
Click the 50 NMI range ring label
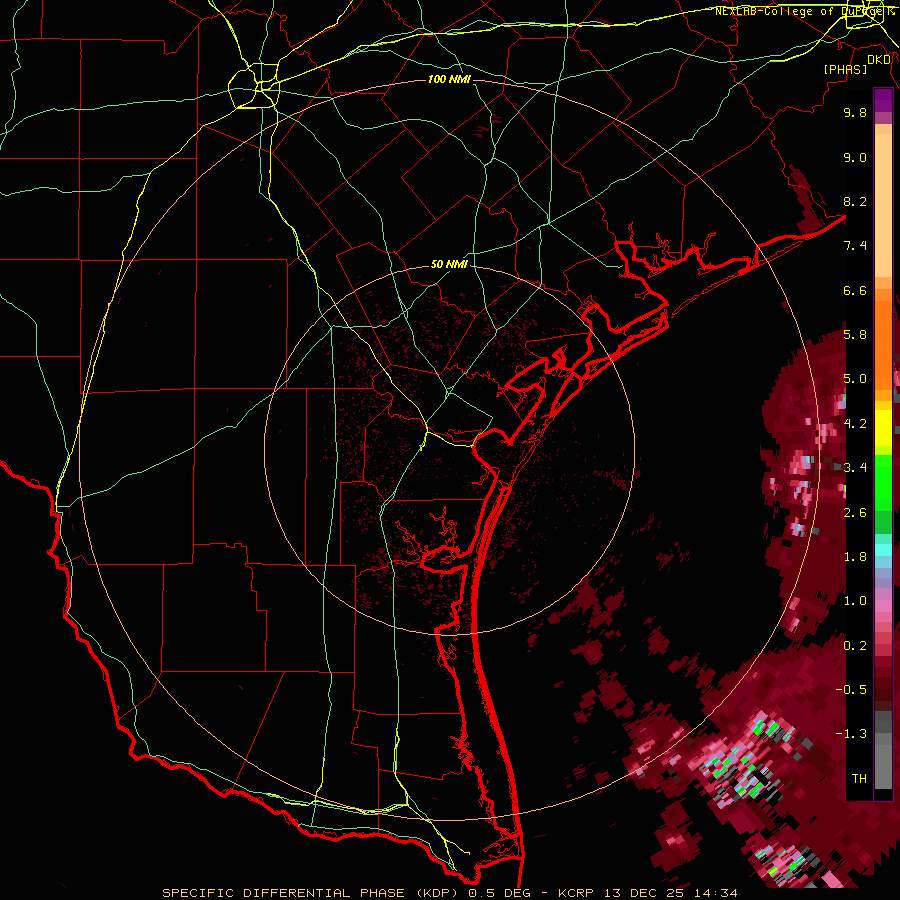pyautogui.click(x=449, y=265)
